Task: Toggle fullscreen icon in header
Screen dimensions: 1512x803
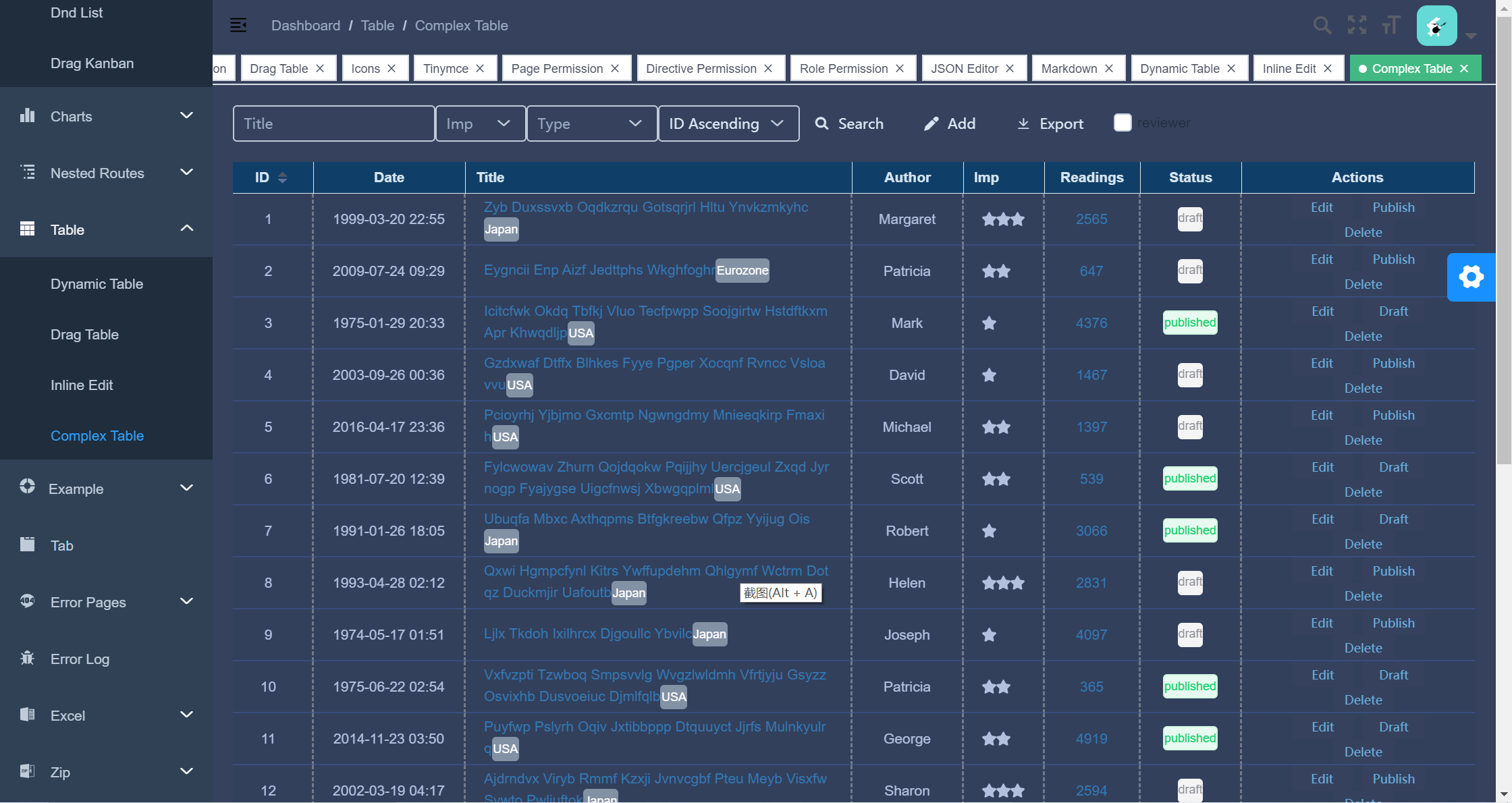Action: pos(1357,26)
